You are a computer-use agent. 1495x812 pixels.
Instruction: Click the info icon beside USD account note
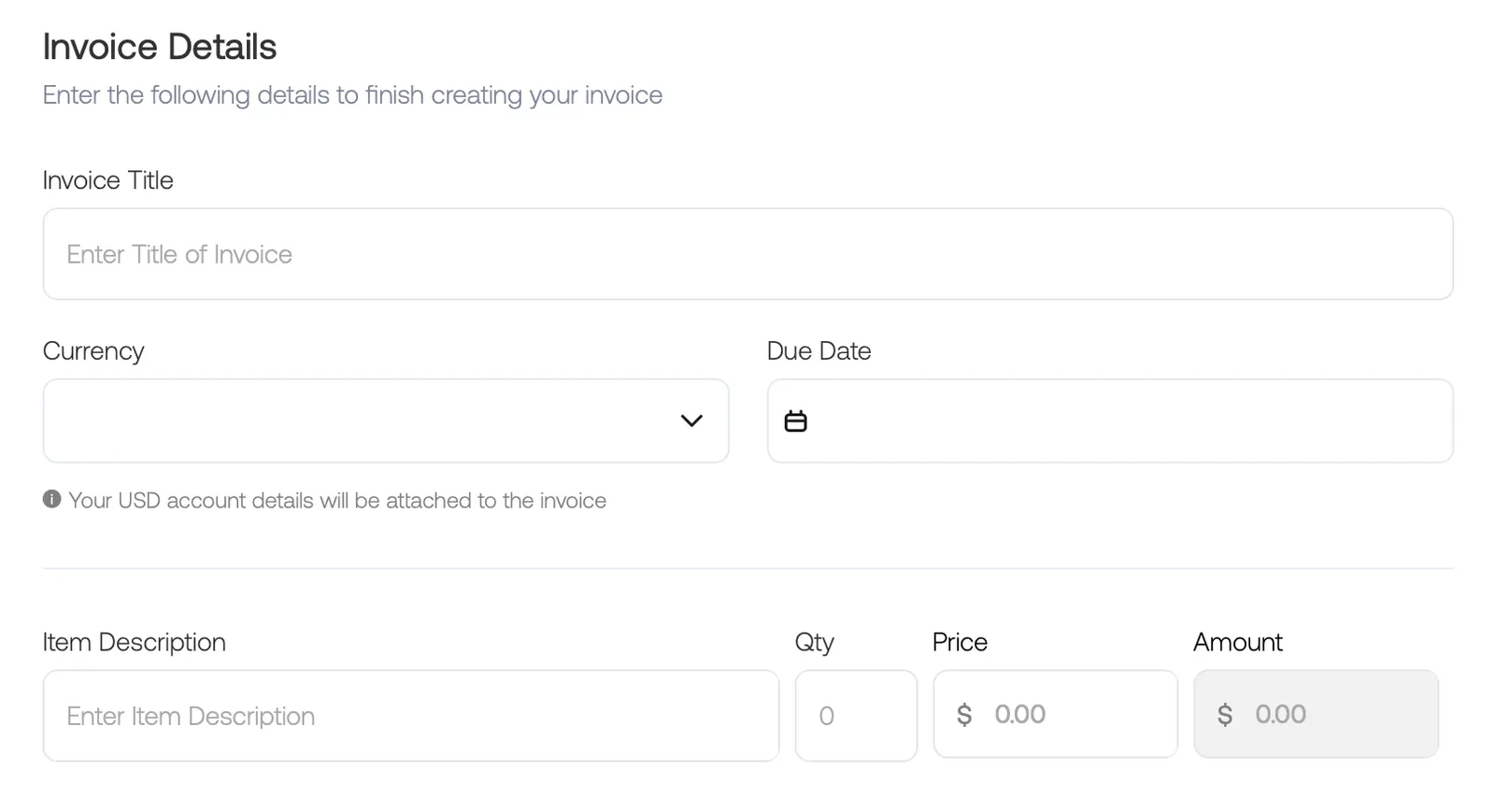(x=52, y=499)
